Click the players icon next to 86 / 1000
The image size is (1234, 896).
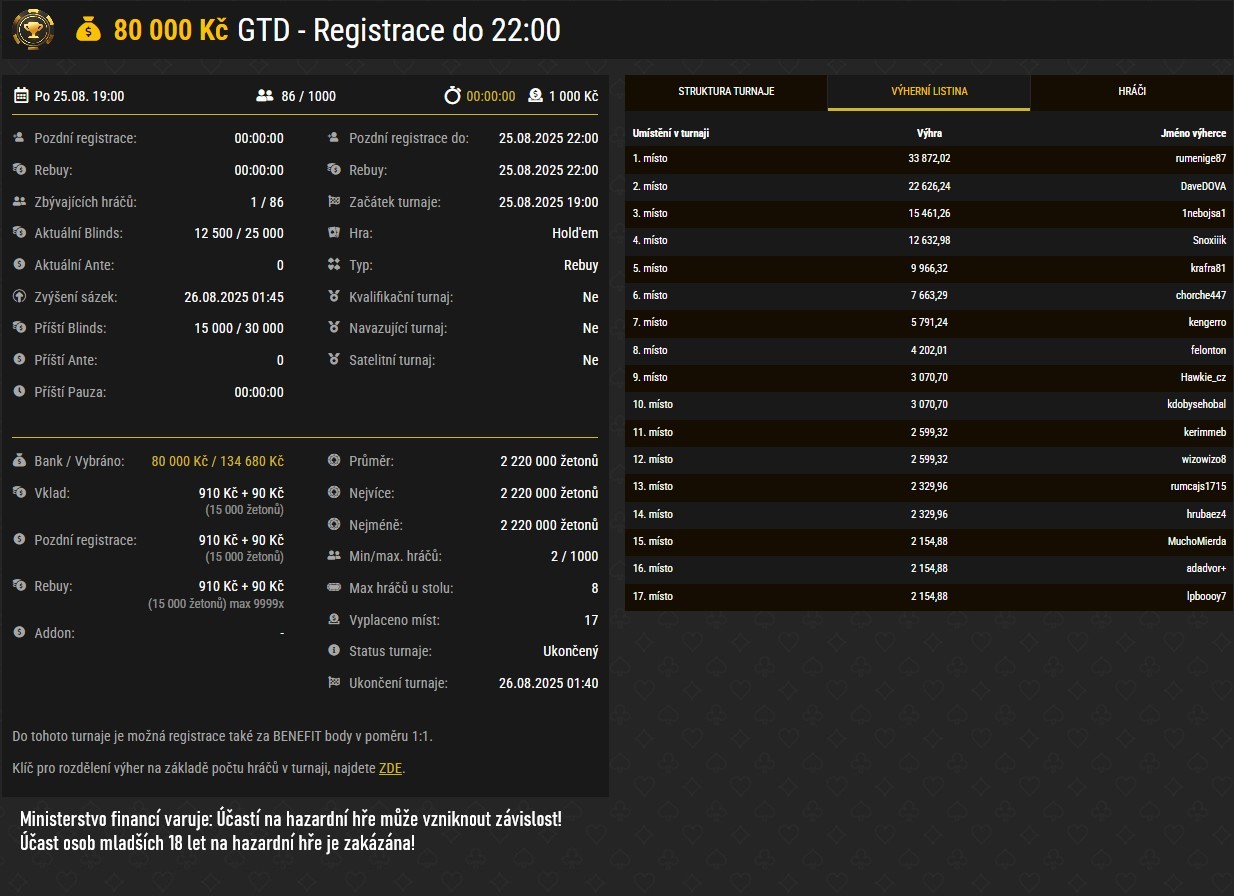265,96
